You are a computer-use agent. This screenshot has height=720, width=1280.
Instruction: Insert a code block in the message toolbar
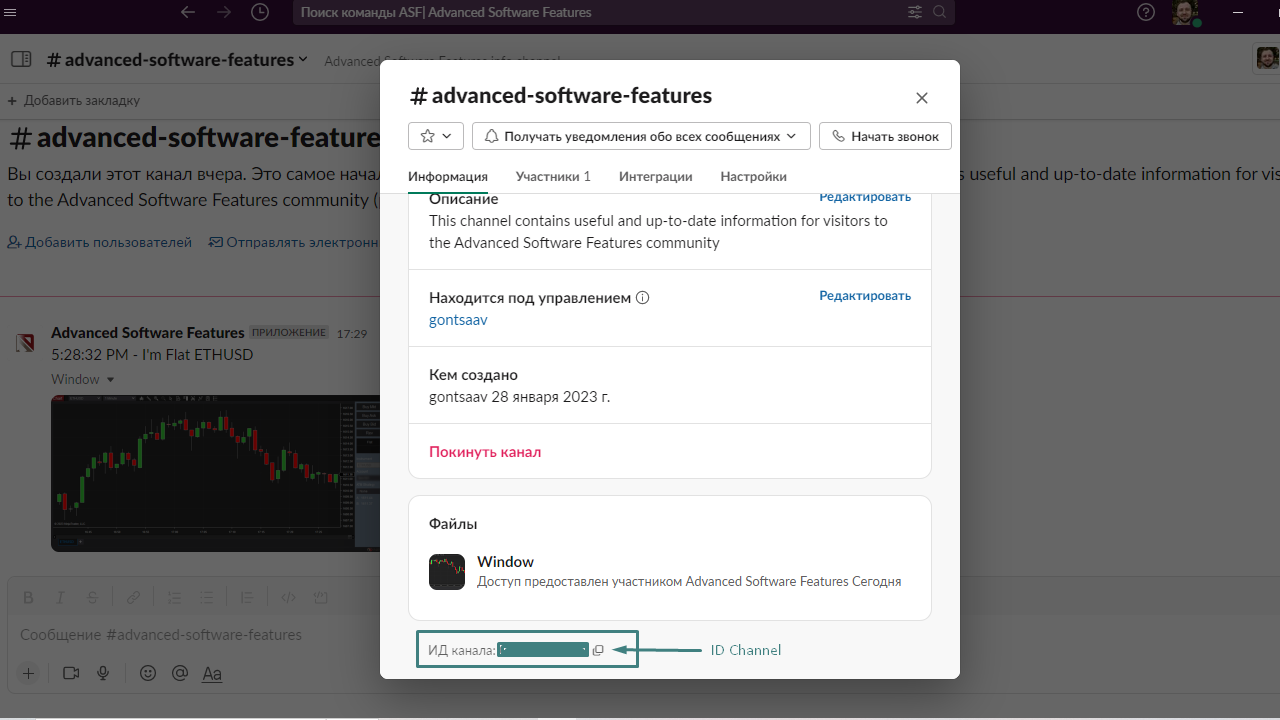pos(320,597)
